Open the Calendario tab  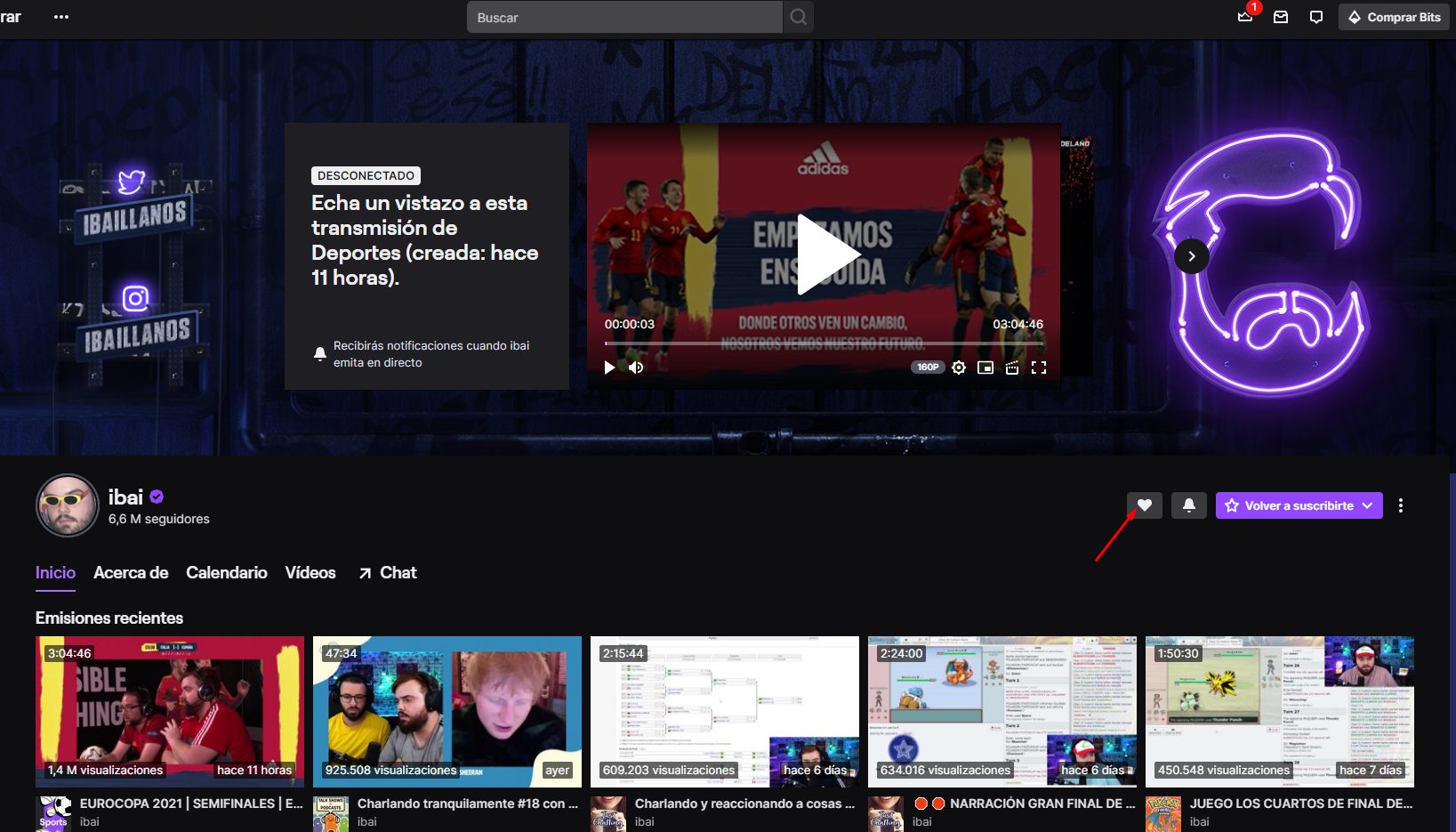pos(226,573)
